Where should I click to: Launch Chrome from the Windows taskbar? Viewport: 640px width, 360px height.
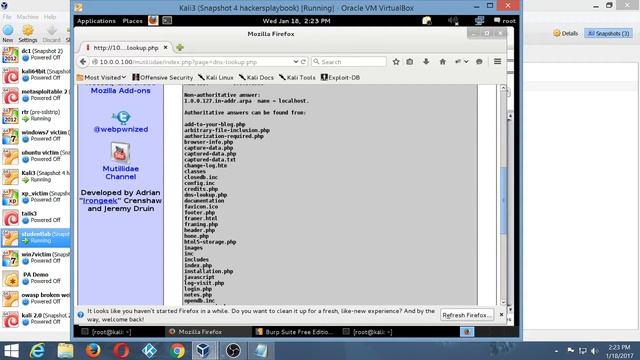pyautogui.click(x=177, y=351)
